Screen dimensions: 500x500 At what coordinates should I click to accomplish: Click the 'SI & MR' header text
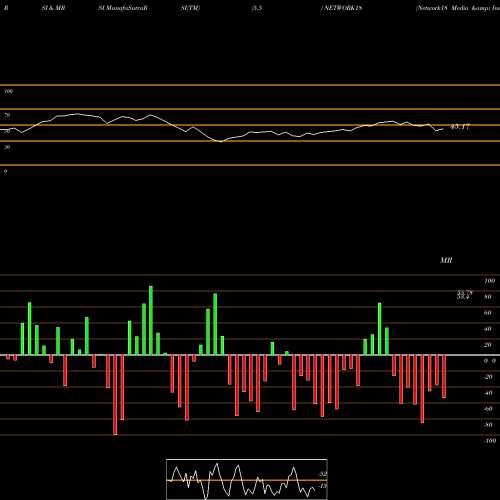point(53,8)
